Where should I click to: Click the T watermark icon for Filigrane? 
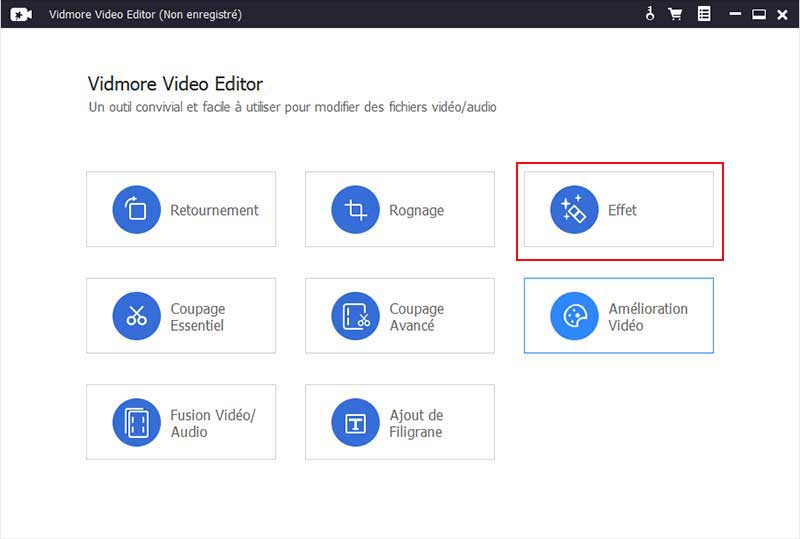tap(355, 423)
